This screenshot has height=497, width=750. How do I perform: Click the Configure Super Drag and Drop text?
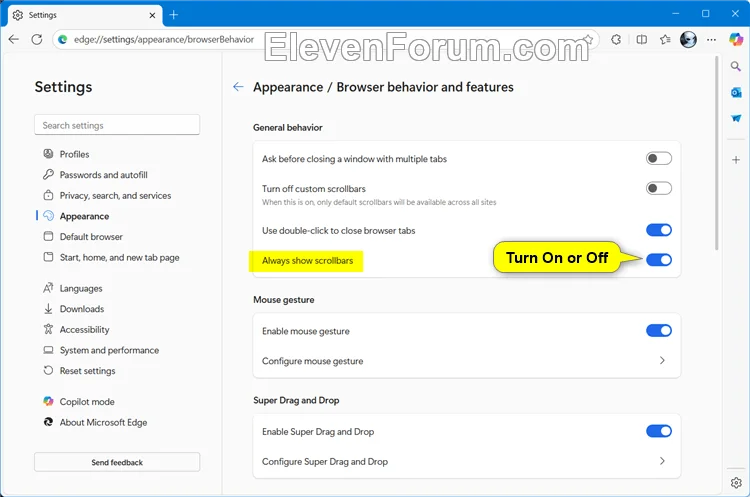point(325,461)
